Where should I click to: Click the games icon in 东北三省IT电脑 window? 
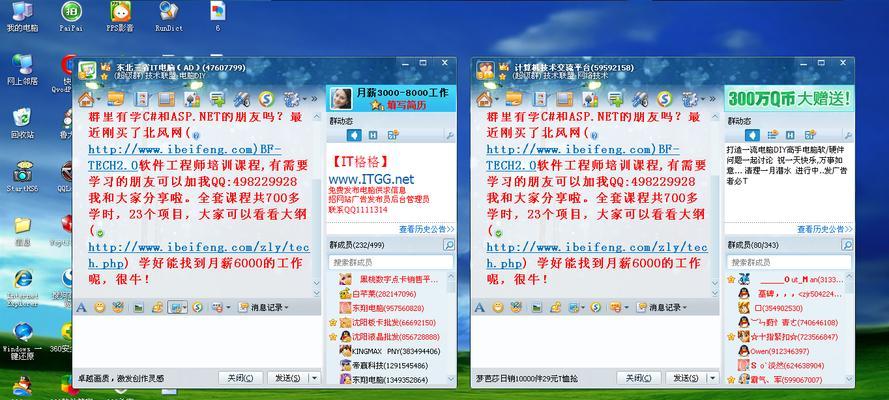(x=192, y=99)
